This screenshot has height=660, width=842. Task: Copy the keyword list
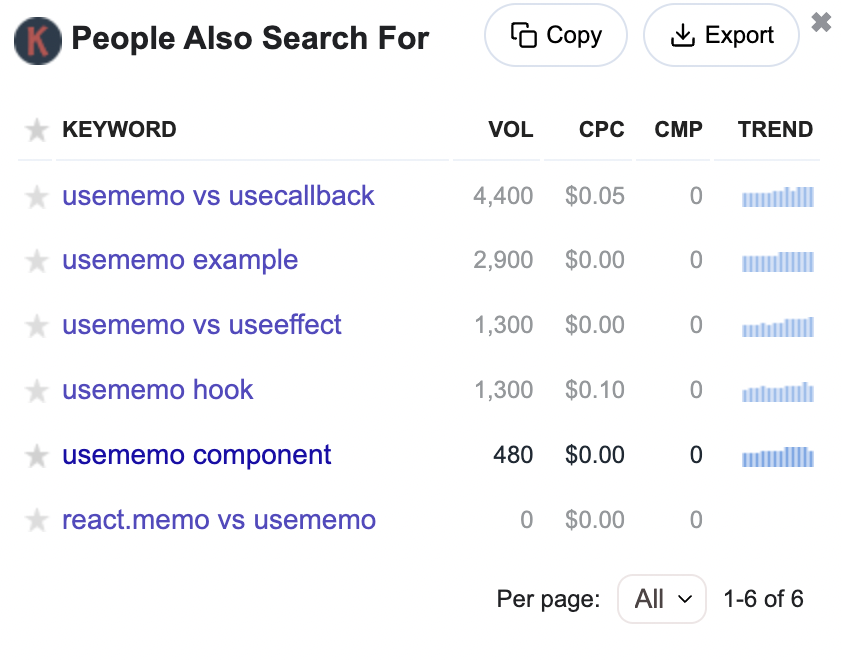click(x=555, y=36)
